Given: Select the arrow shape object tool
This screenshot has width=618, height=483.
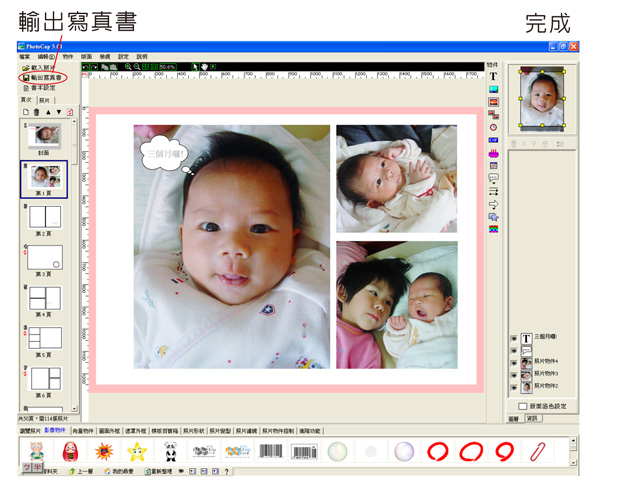Looking at the screenshot, I should 493,204.
